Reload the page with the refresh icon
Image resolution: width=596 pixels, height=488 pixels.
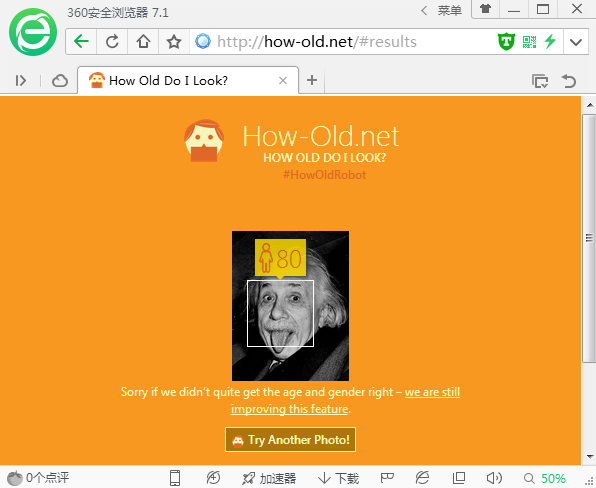point(112,41)
